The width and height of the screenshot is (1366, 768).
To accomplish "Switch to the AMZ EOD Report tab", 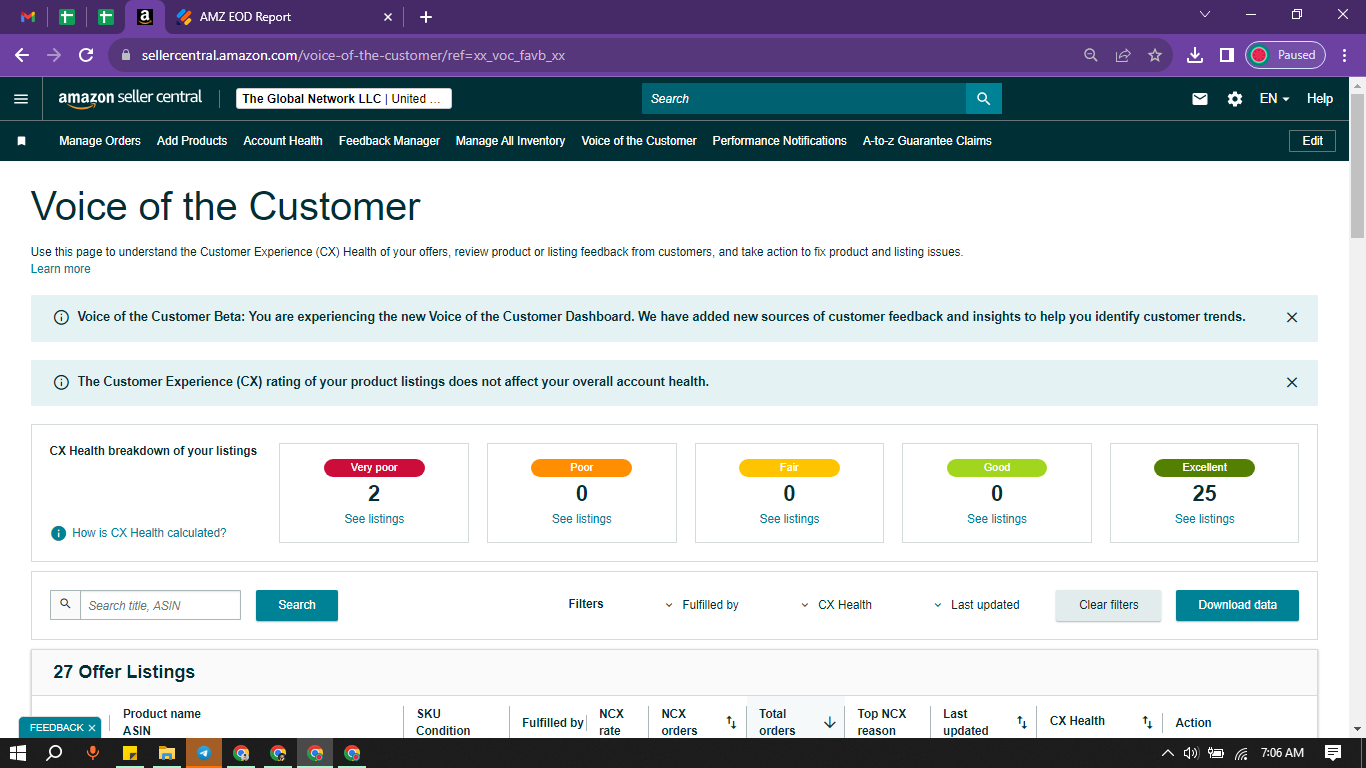I will 284,17.
